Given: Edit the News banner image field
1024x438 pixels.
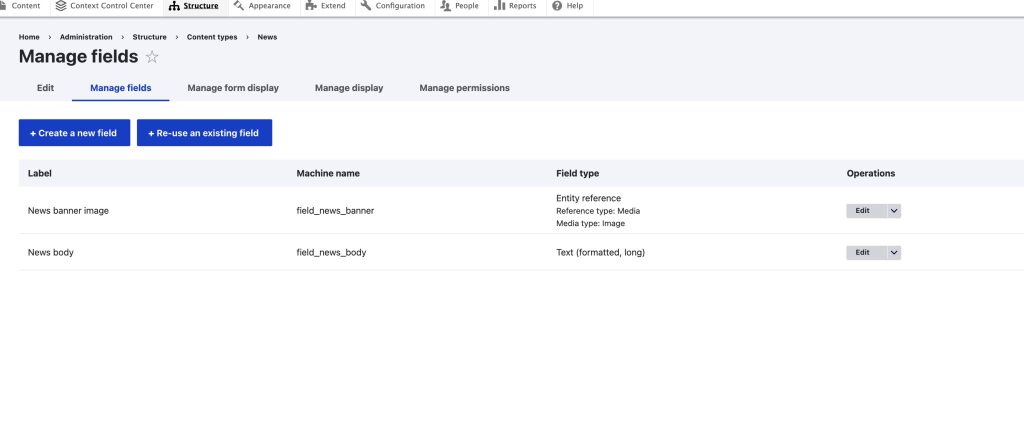Looking at the screenshot, I should pos(862,211).
